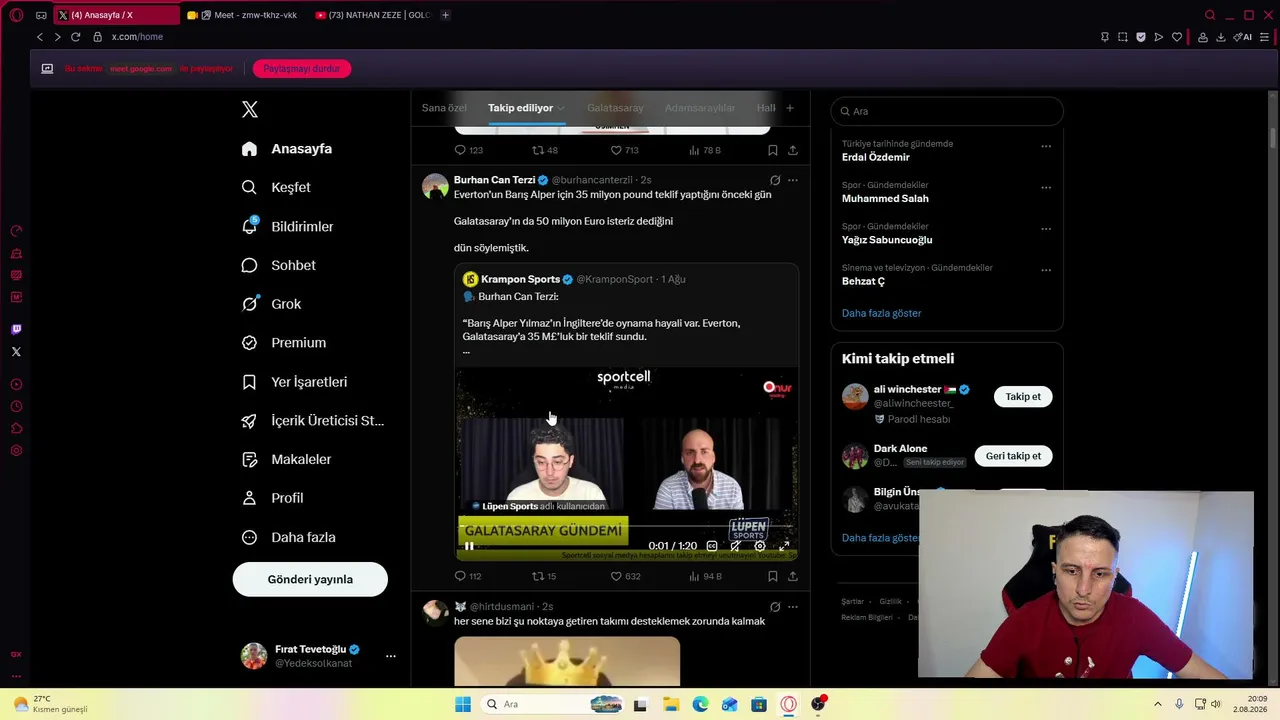Click Paylaşmayı durdur to stop sharing

tap(302, 69)
